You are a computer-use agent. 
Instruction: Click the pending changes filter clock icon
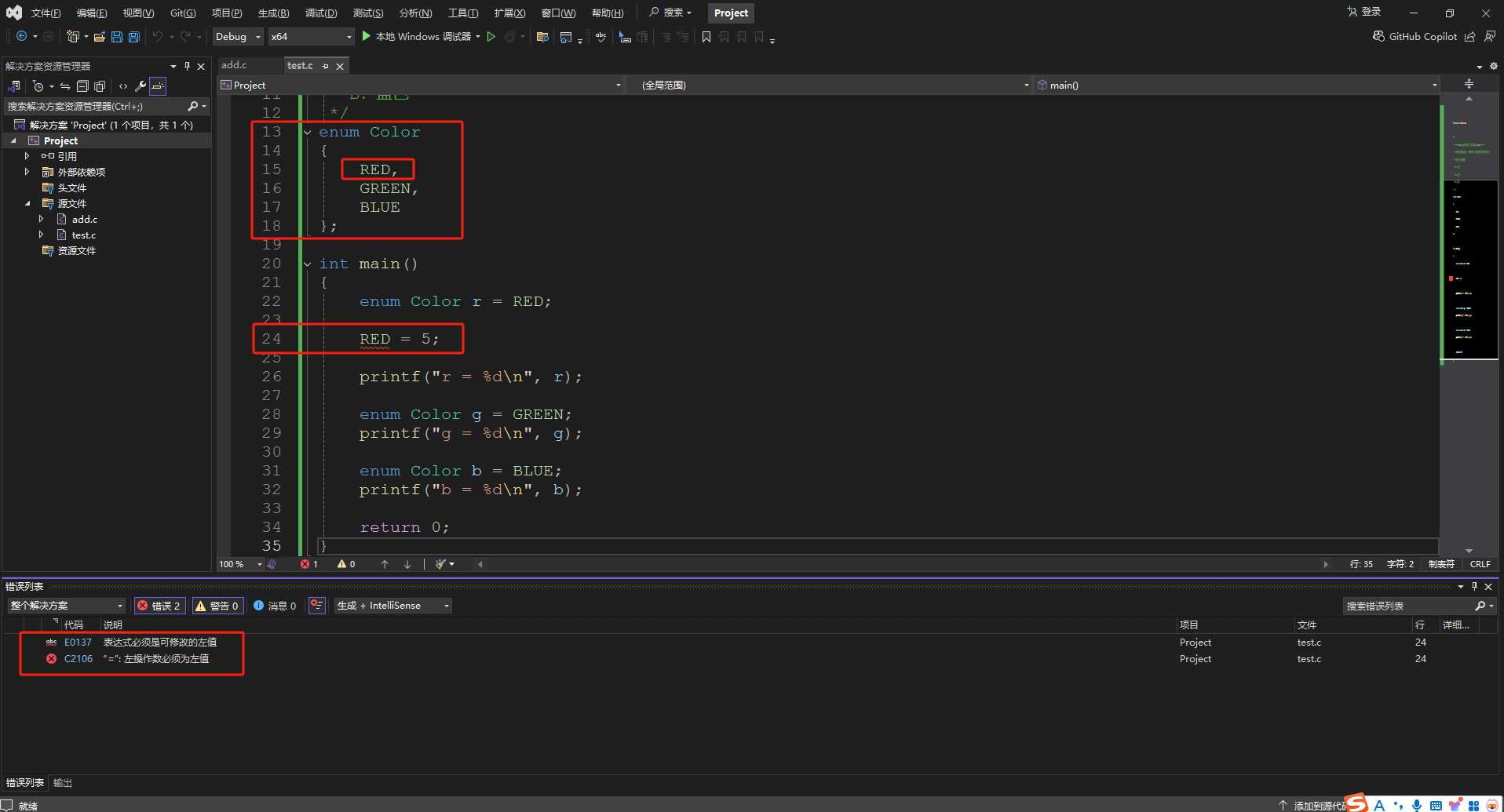click(38, 86)
